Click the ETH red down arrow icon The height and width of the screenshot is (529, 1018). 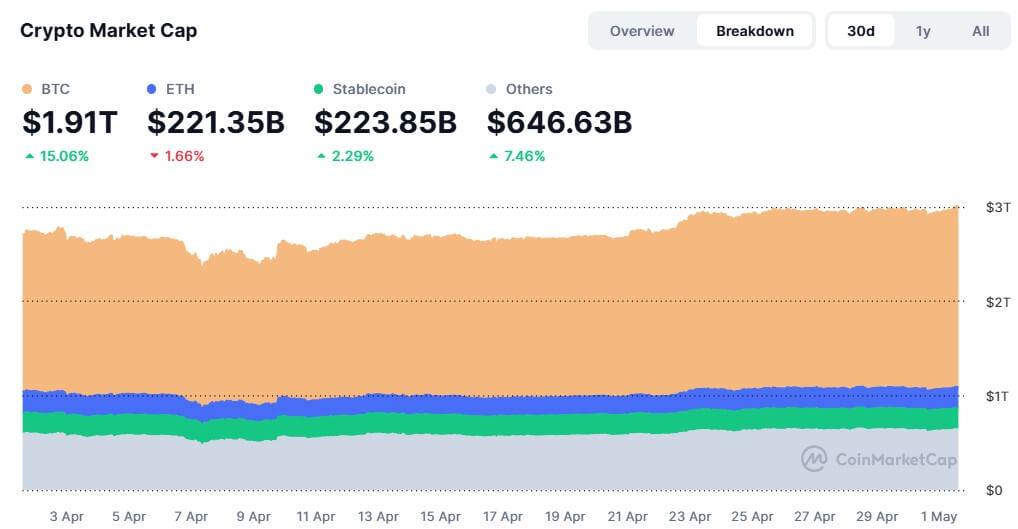click(x=154, y=156)
